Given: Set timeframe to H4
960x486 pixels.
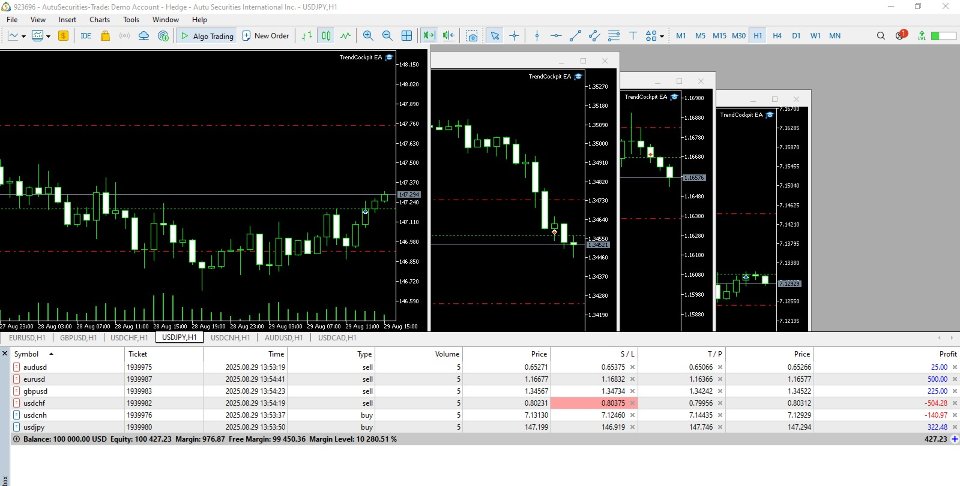Looking at the screenshot, I should 777,36.
